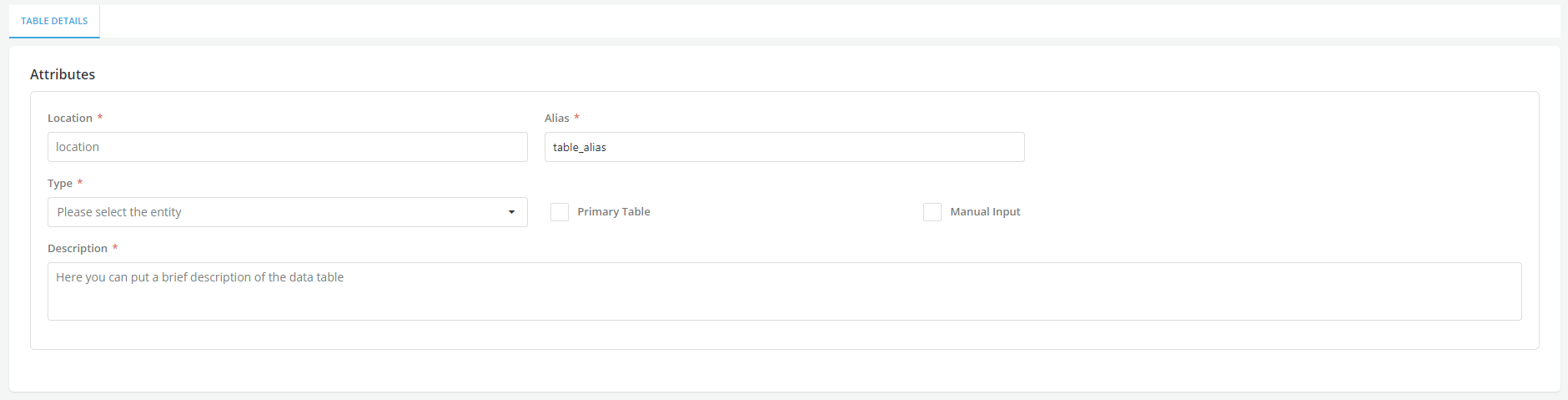The height and width of the screenshot is (400, 1568).
Task: Click the Manual Input label text
Action: [x=985, y=212]
